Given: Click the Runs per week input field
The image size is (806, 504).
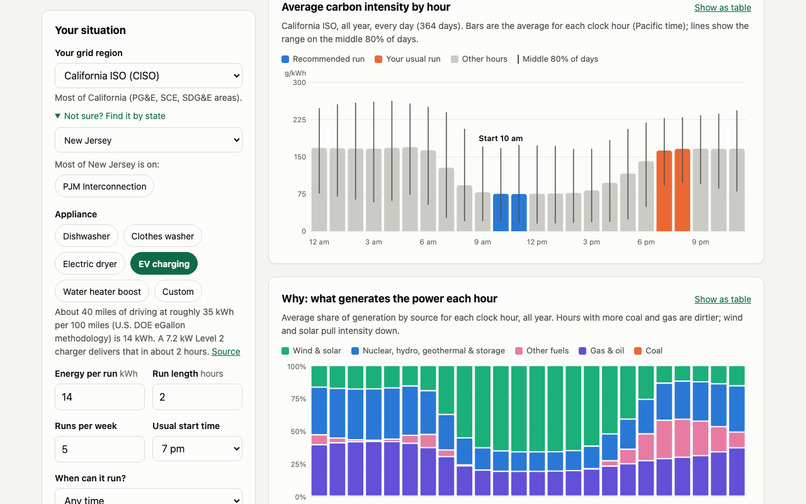Looking at the screenshot, I should coord(100,449).
